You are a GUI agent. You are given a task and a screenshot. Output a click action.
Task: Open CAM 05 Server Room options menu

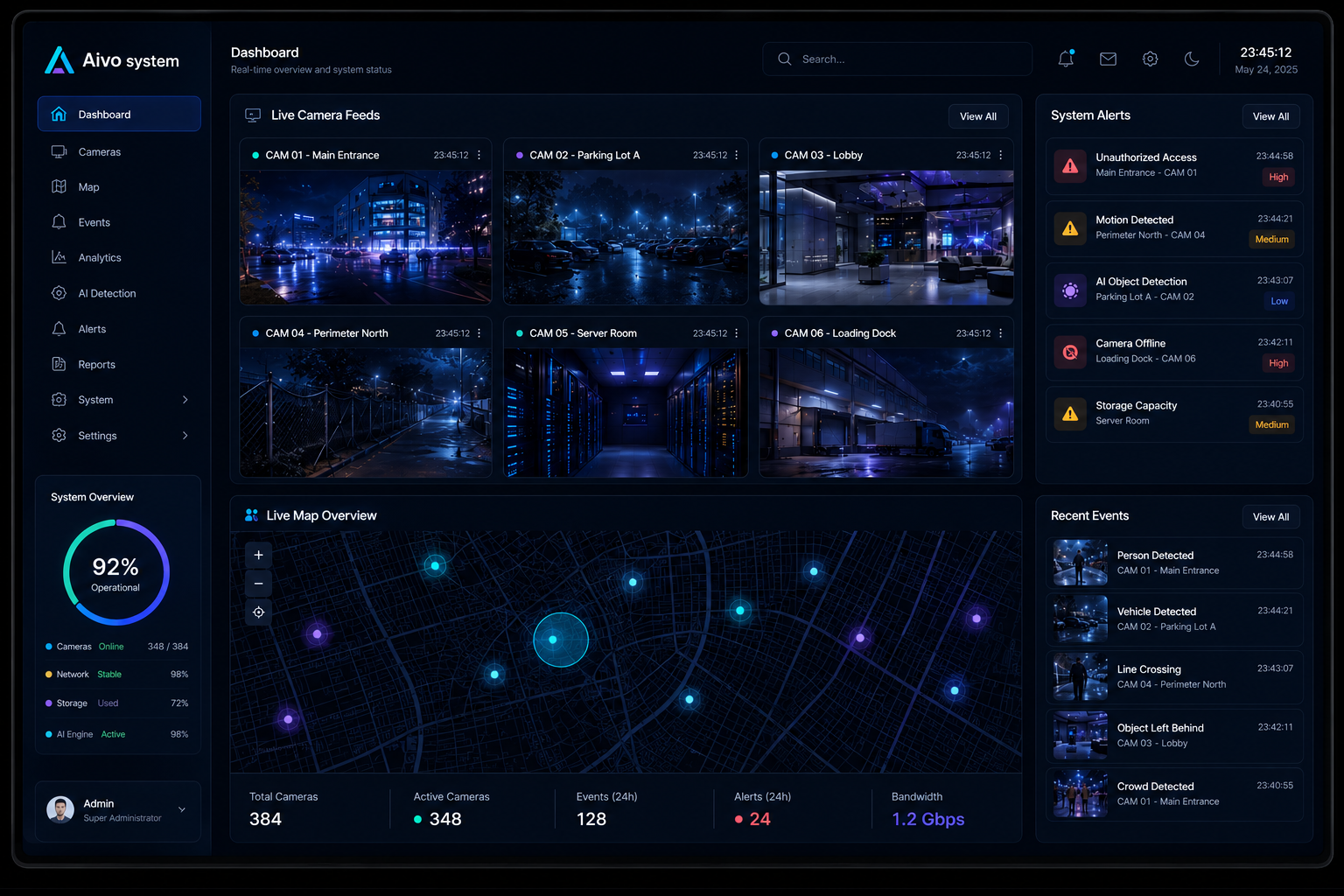tap(736, 333)
